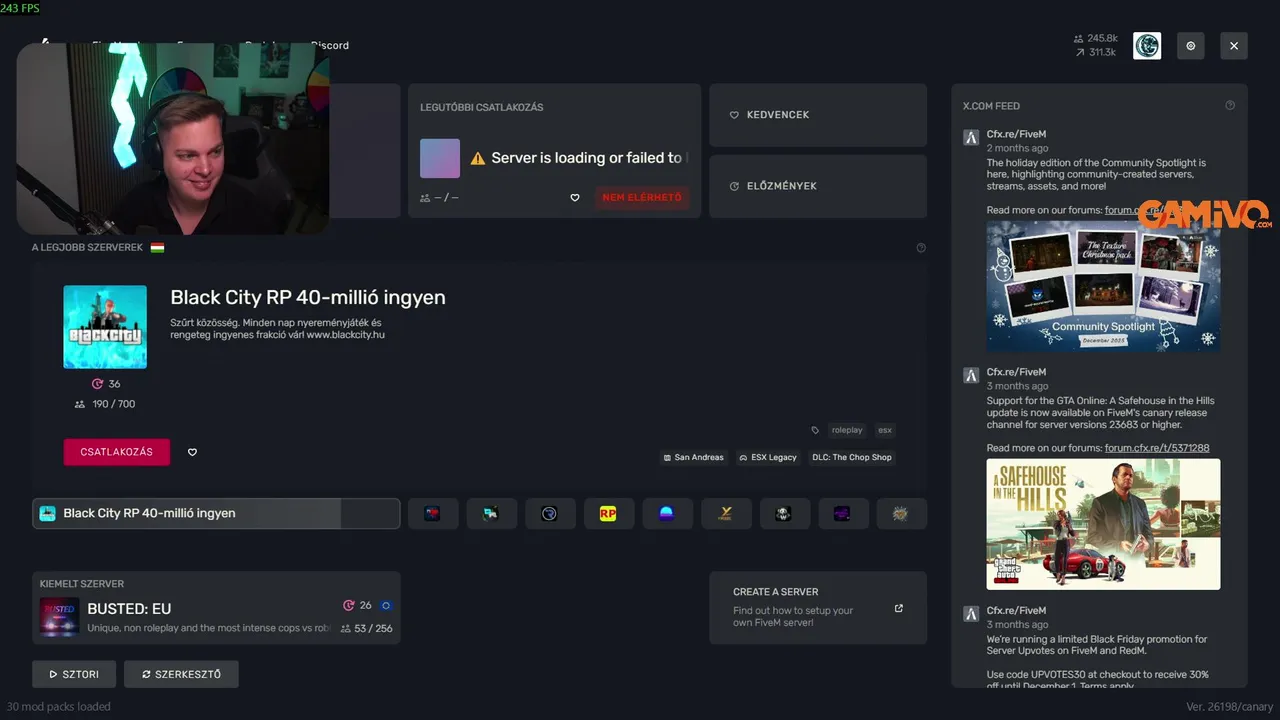Click upvote icon beside 26 on BUSTED
1280x720 pixels.
tap(349, 605)
